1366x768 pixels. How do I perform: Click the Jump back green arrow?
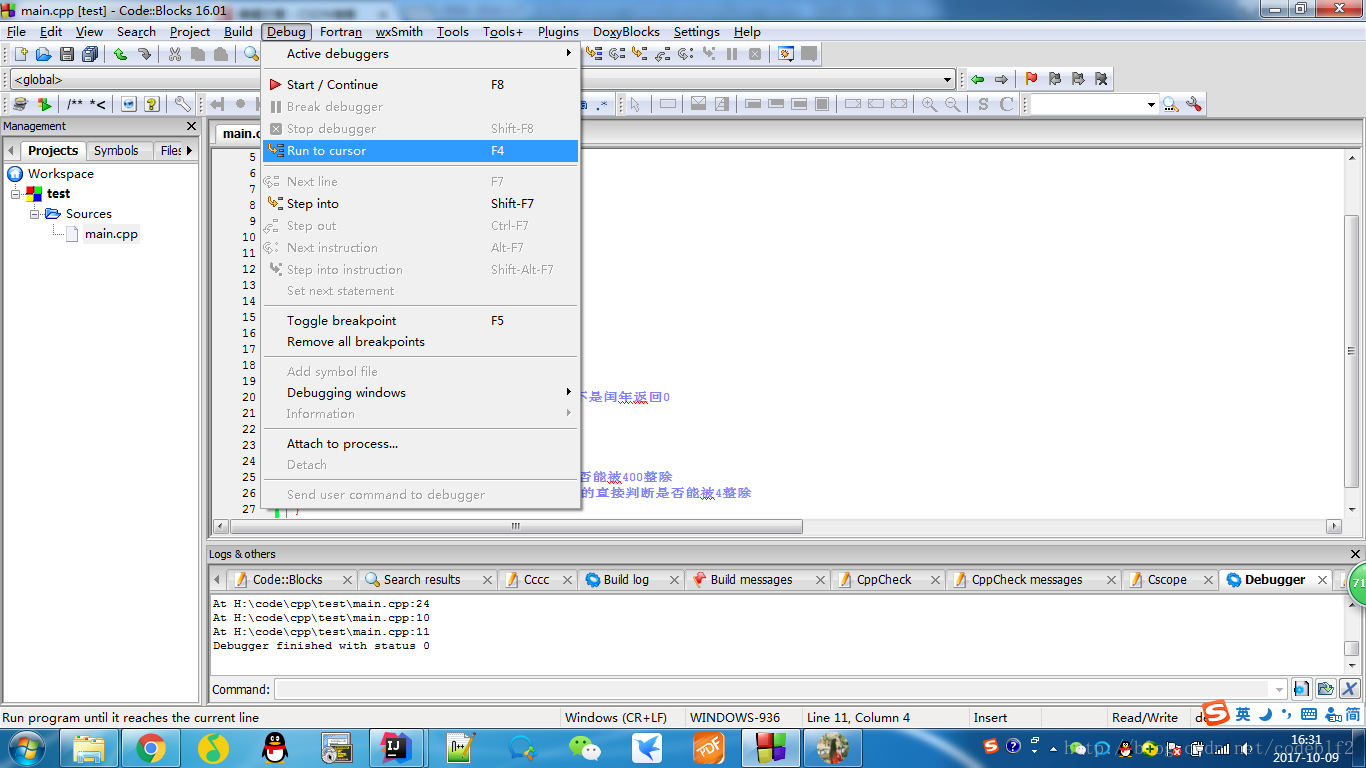tap(977, 79)
